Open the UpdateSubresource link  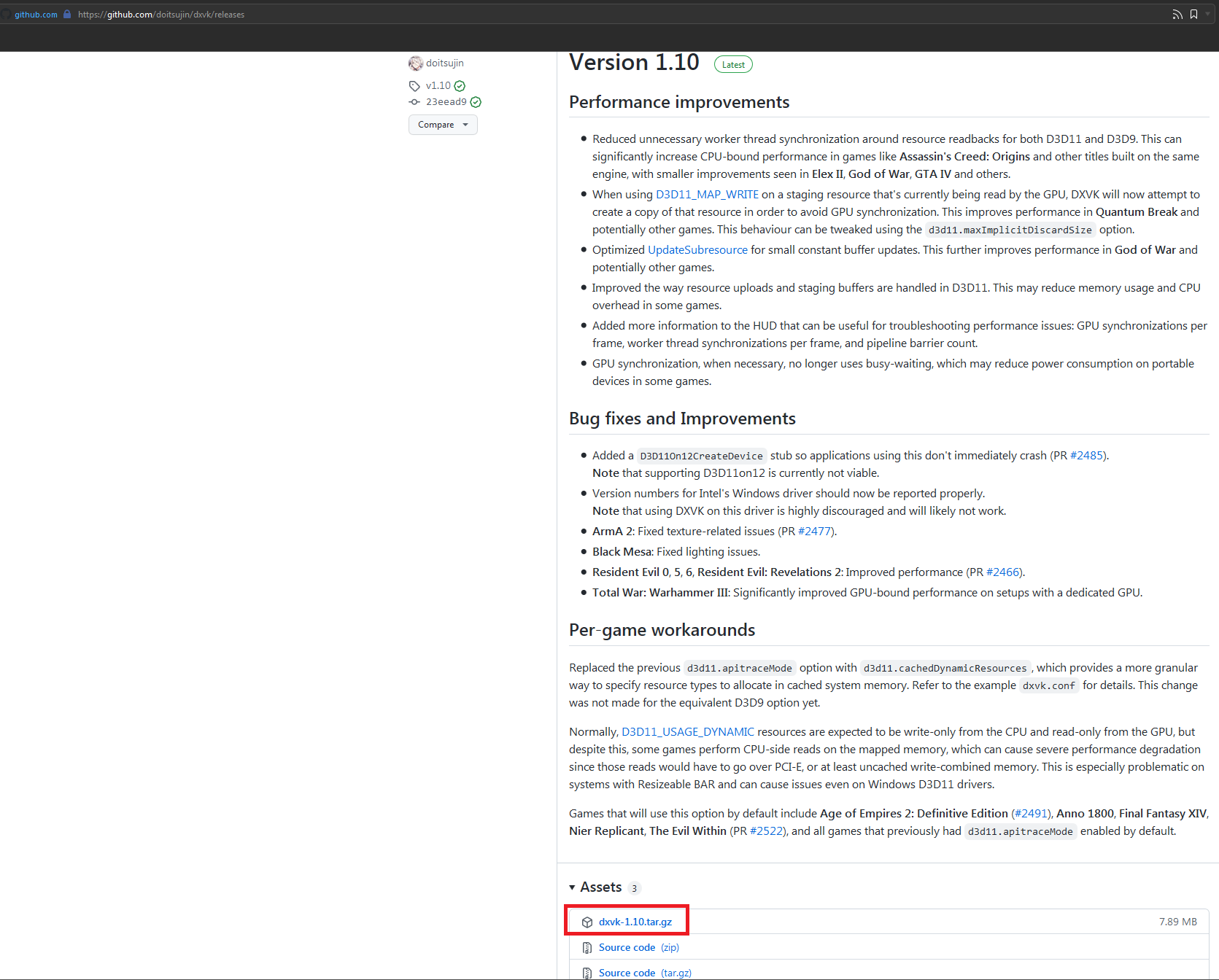(x=697, y=250)
